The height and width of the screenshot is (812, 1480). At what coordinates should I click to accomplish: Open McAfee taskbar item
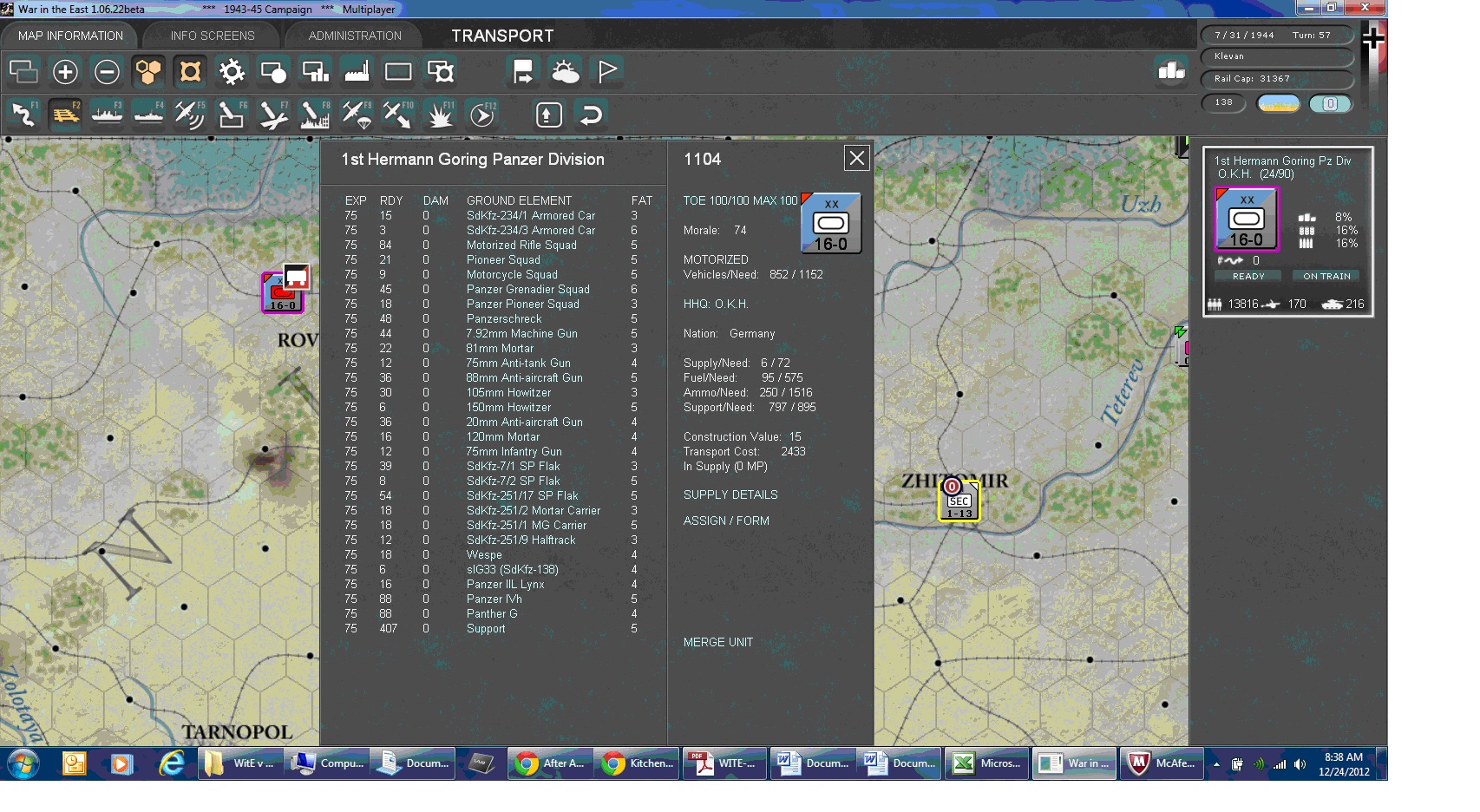(1162, 763)
